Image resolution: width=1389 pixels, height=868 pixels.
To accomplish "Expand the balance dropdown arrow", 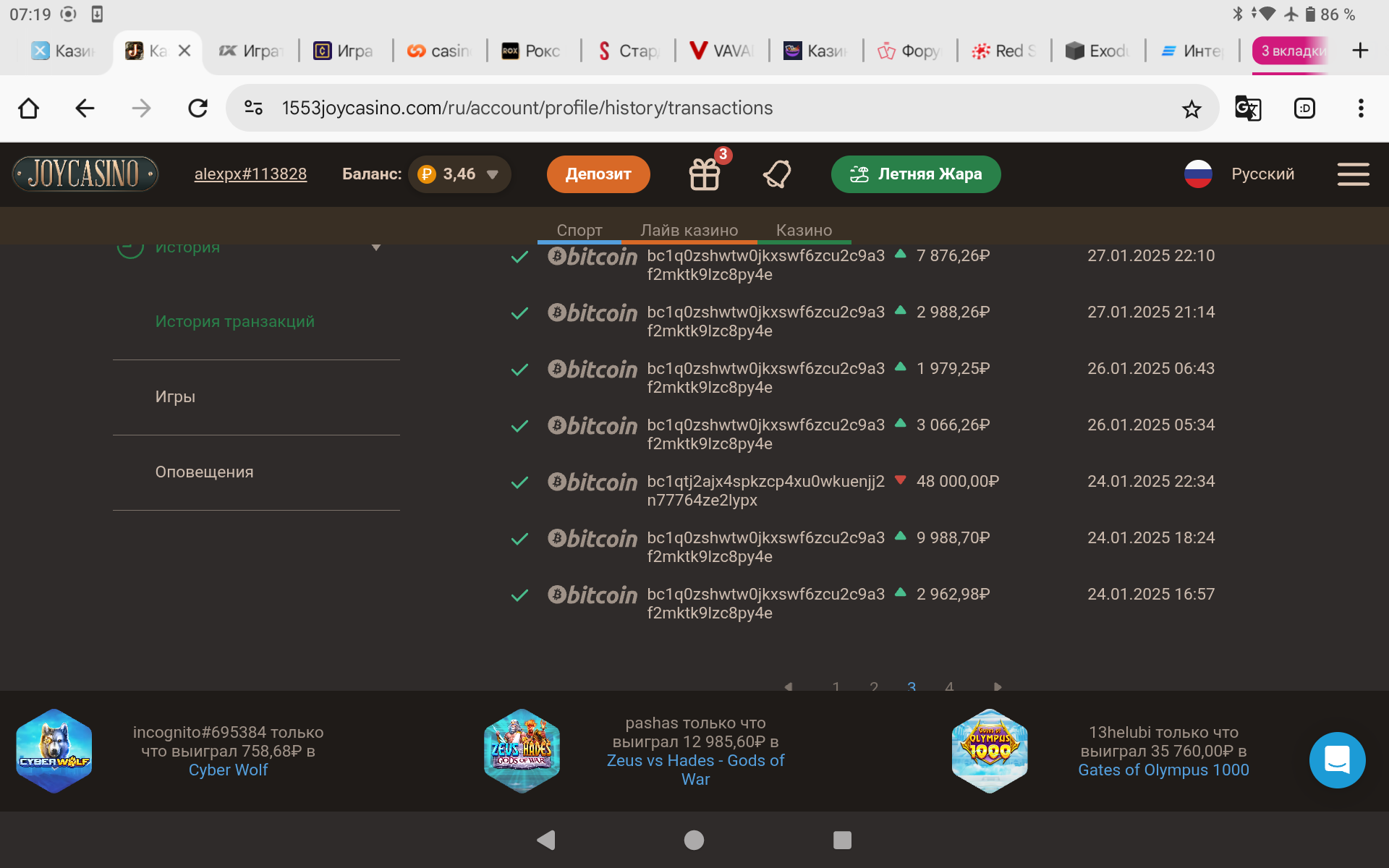I will pos(493,174).
